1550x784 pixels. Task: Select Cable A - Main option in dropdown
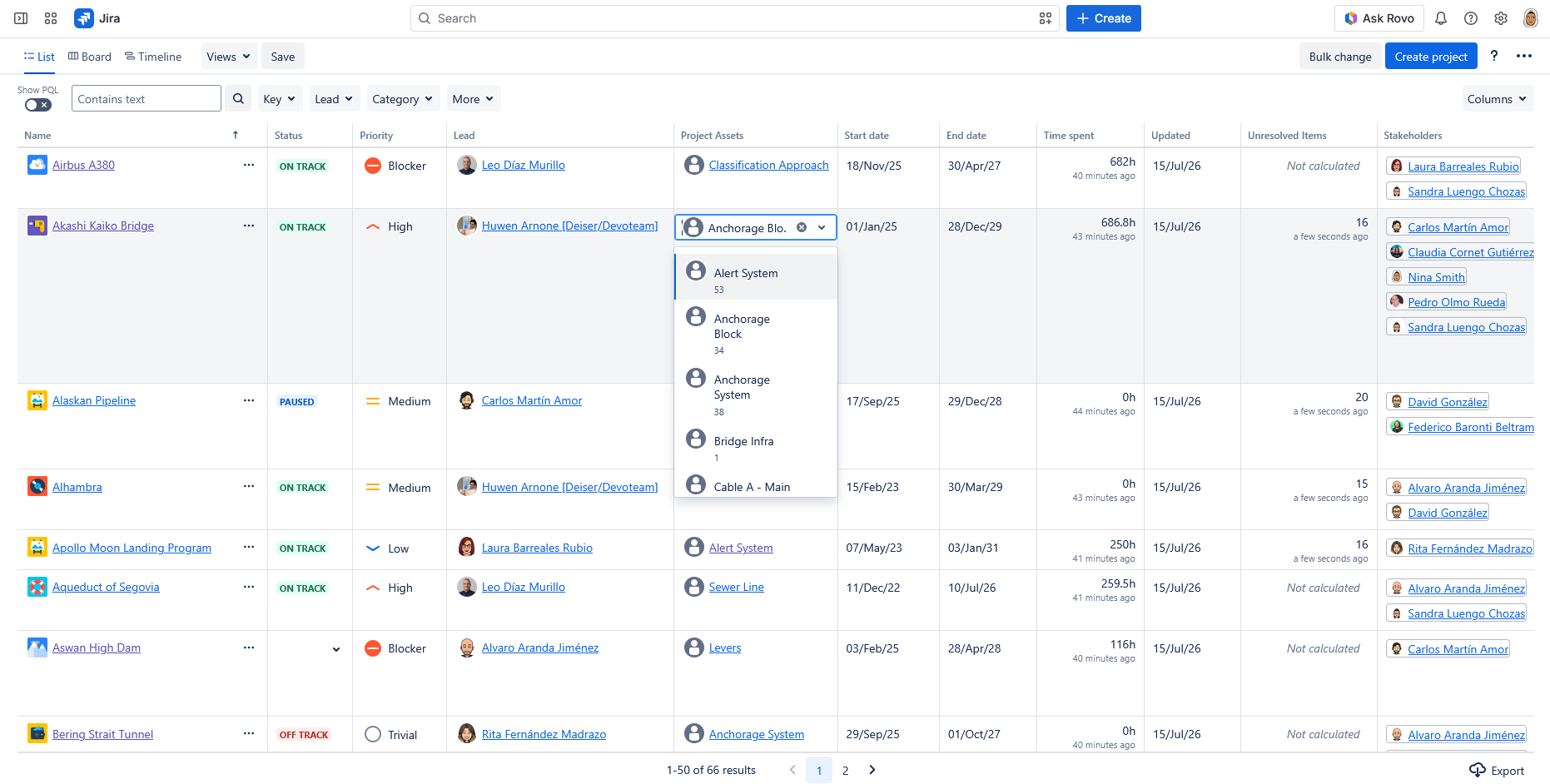point(756,484)
